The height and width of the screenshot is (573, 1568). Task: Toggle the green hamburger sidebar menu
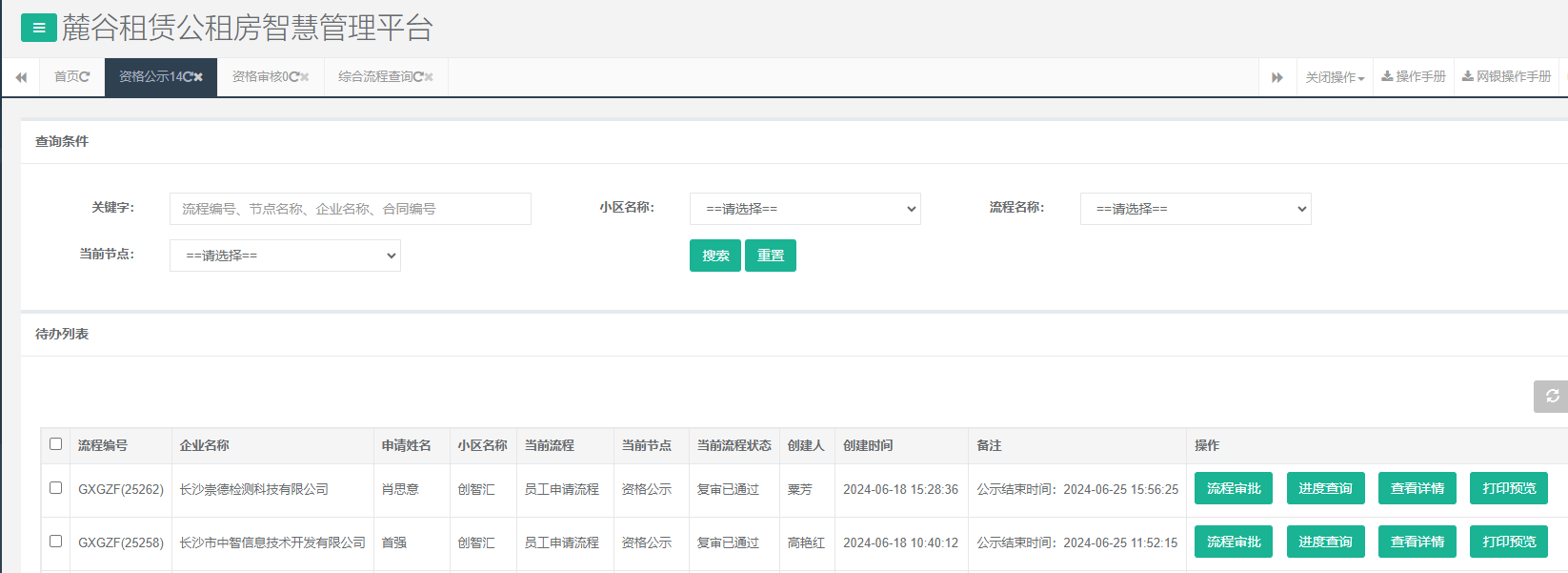pyautogui.click(x=38, y=28)
